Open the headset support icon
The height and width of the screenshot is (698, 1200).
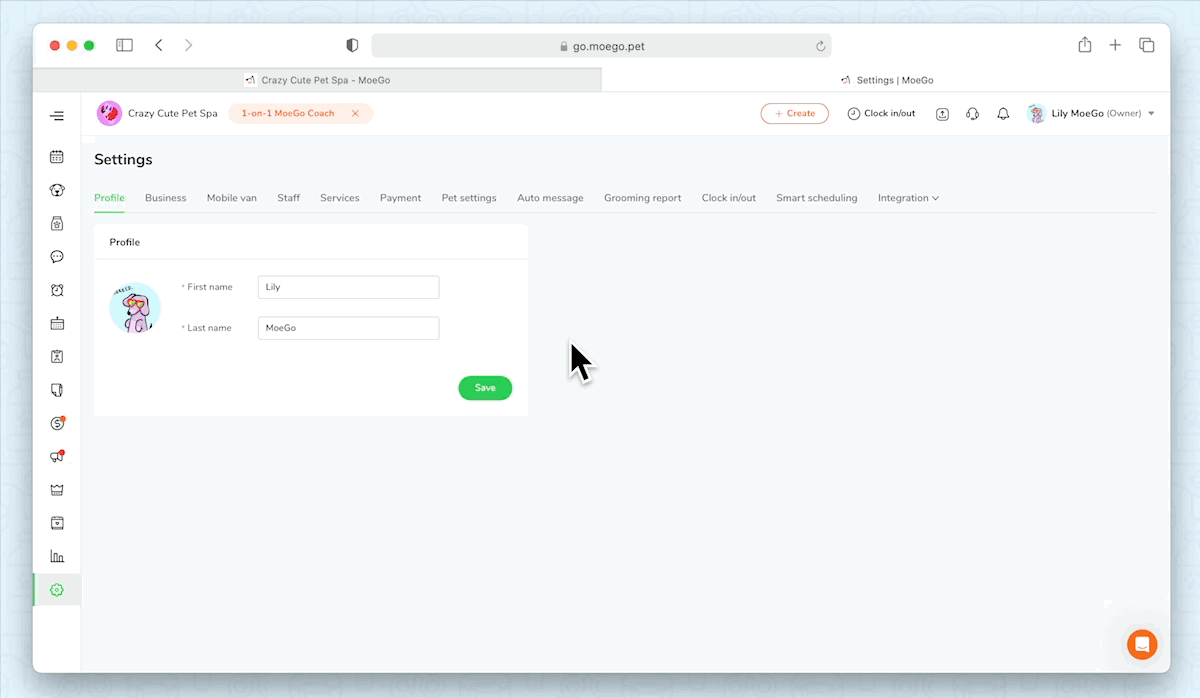(x=972, y=114)
